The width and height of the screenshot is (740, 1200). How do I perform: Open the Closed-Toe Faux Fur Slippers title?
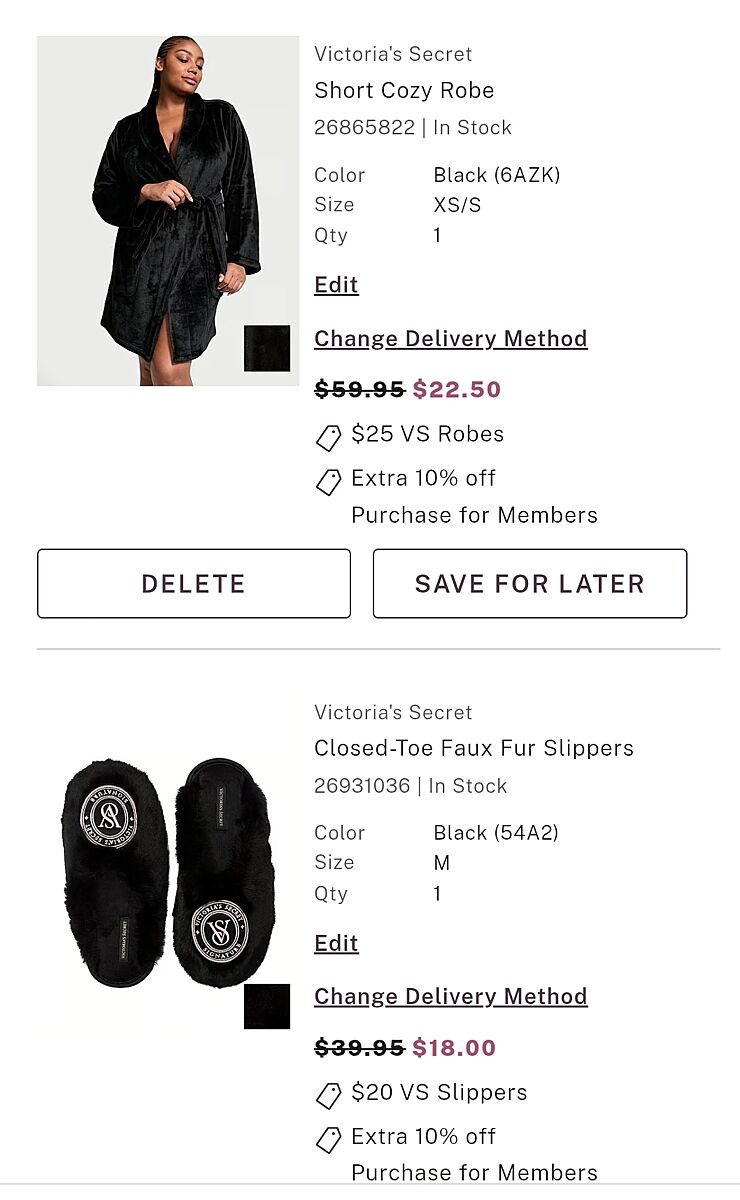474,748
